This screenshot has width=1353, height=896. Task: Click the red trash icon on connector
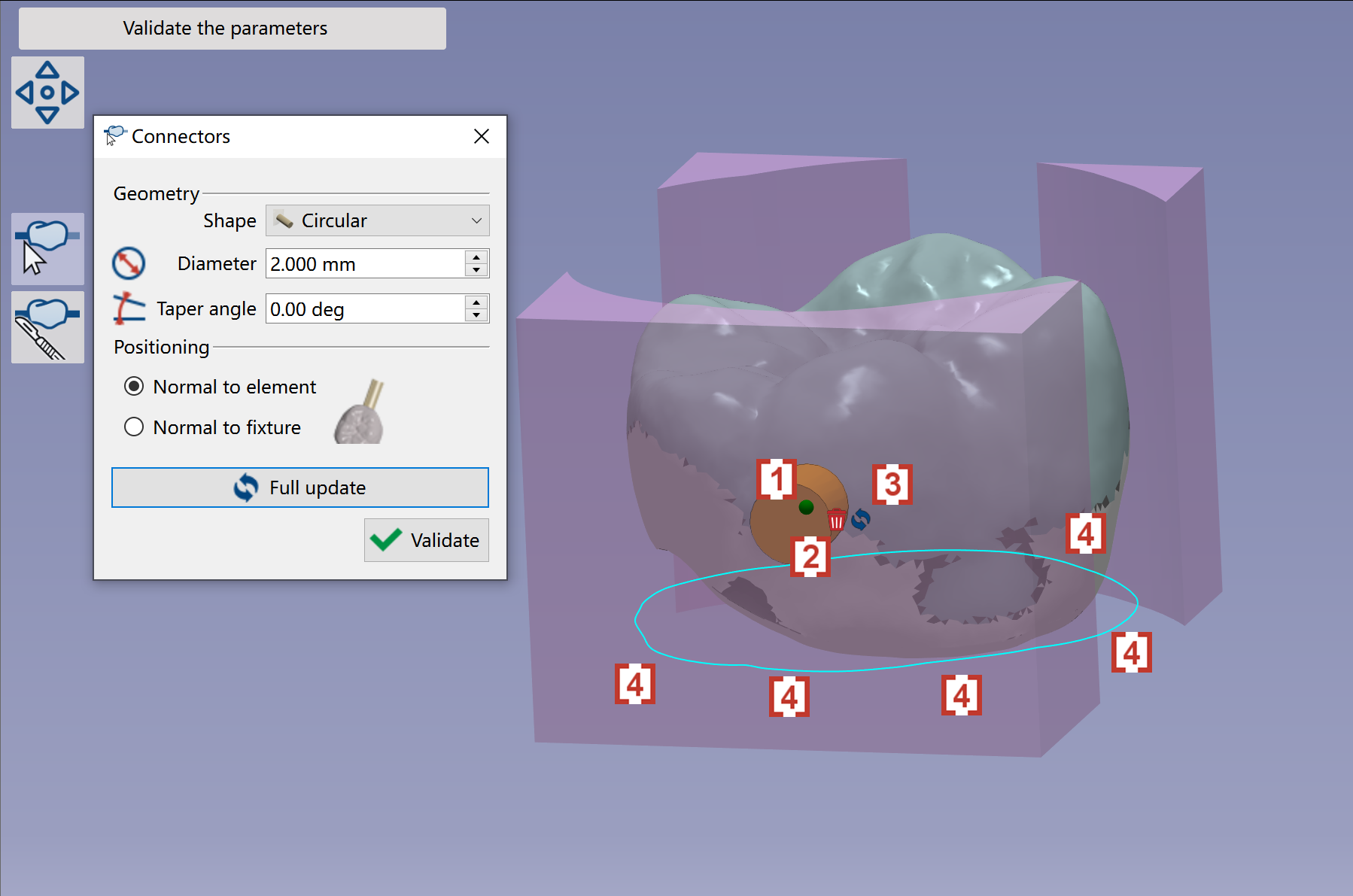(836, 521)
